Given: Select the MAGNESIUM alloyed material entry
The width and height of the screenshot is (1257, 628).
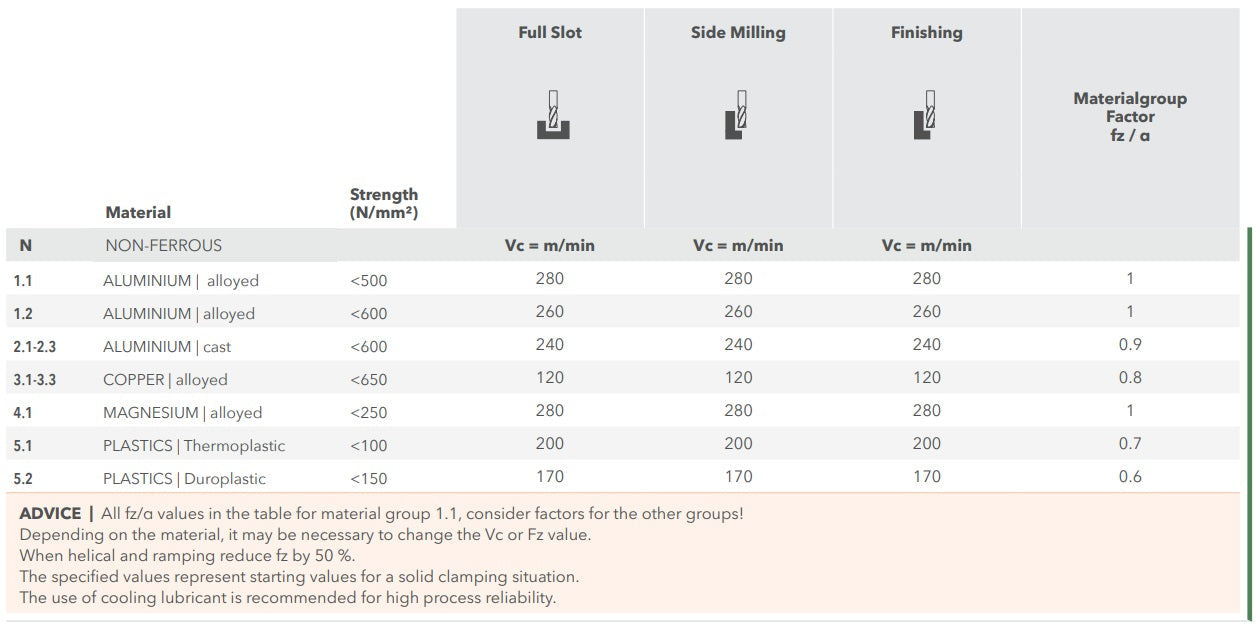Looking at the screenshot, I should click(x=182, y=413).
